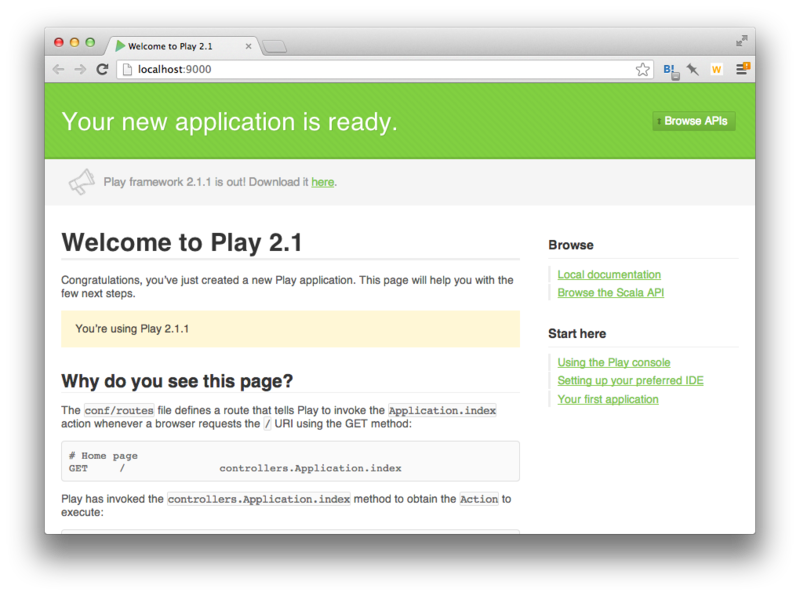
Task: Click the Application.index inline code
Action: pos(442,410)
